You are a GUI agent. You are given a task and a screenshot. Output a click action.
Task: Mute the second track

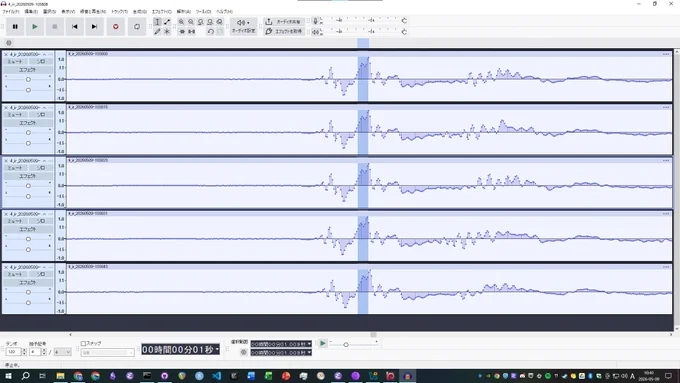15,115
